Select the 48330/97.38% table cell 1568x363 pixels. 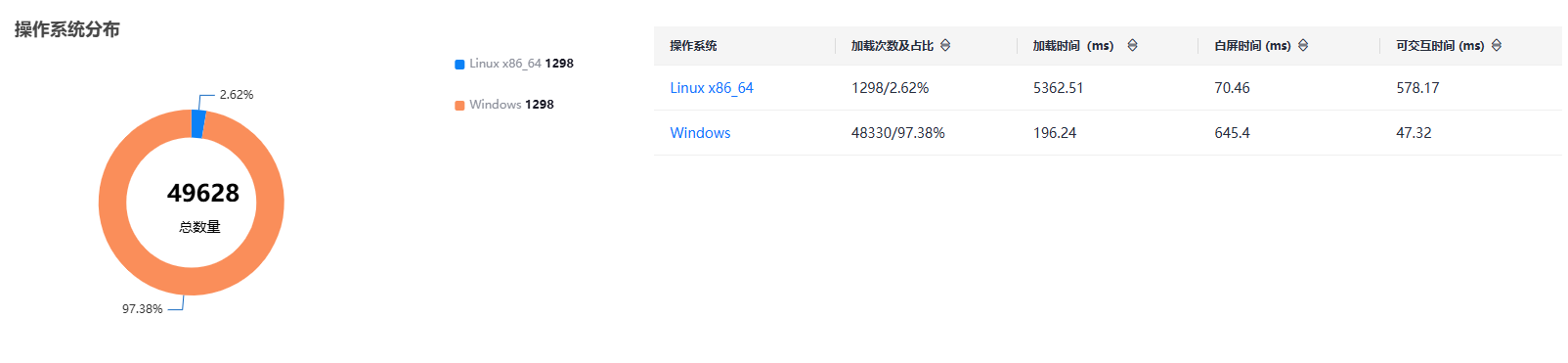(x=898, y=133)
